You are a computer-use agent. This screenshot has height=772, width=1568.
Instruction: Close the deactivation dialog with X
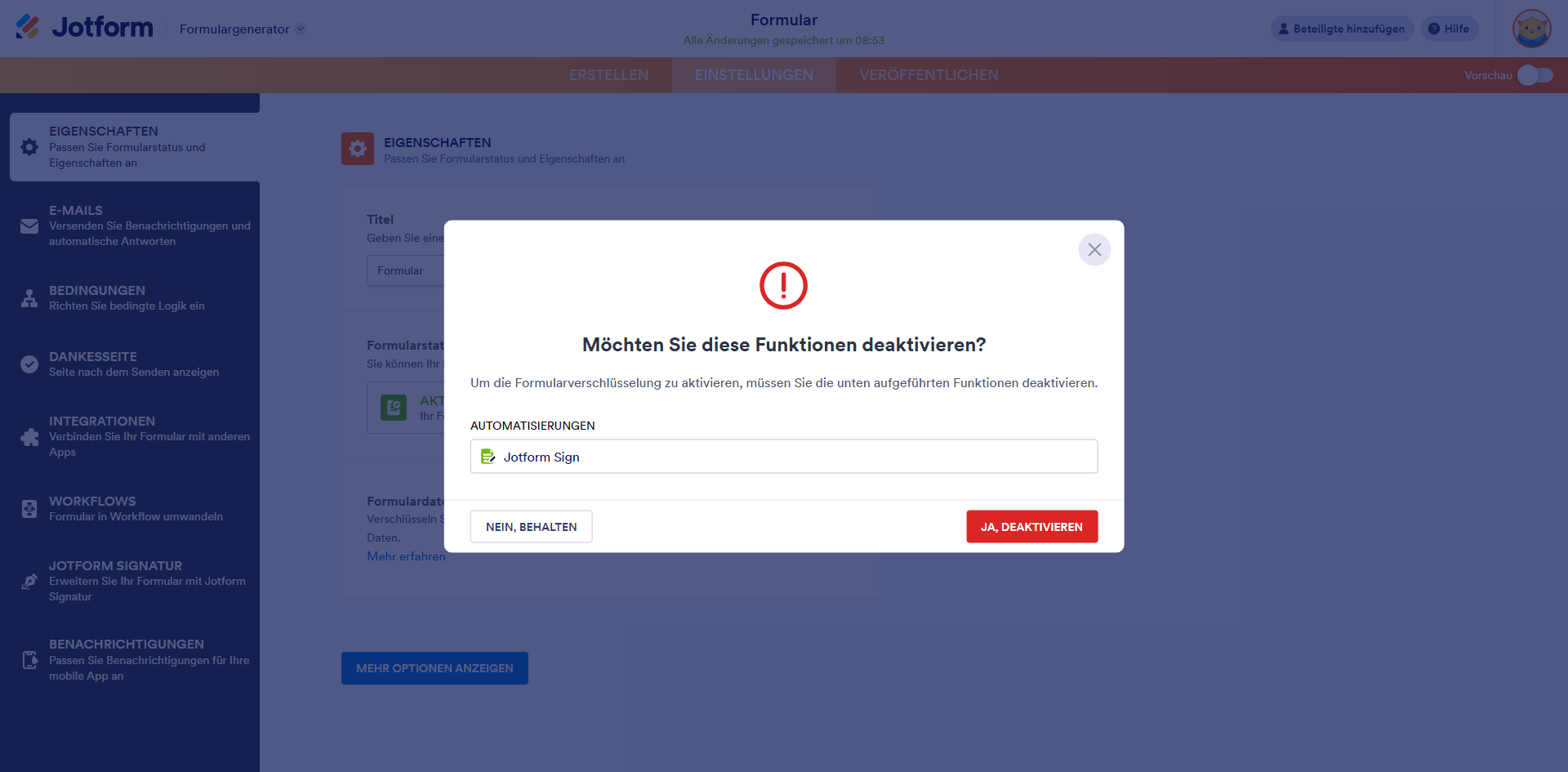[1094, 249]
